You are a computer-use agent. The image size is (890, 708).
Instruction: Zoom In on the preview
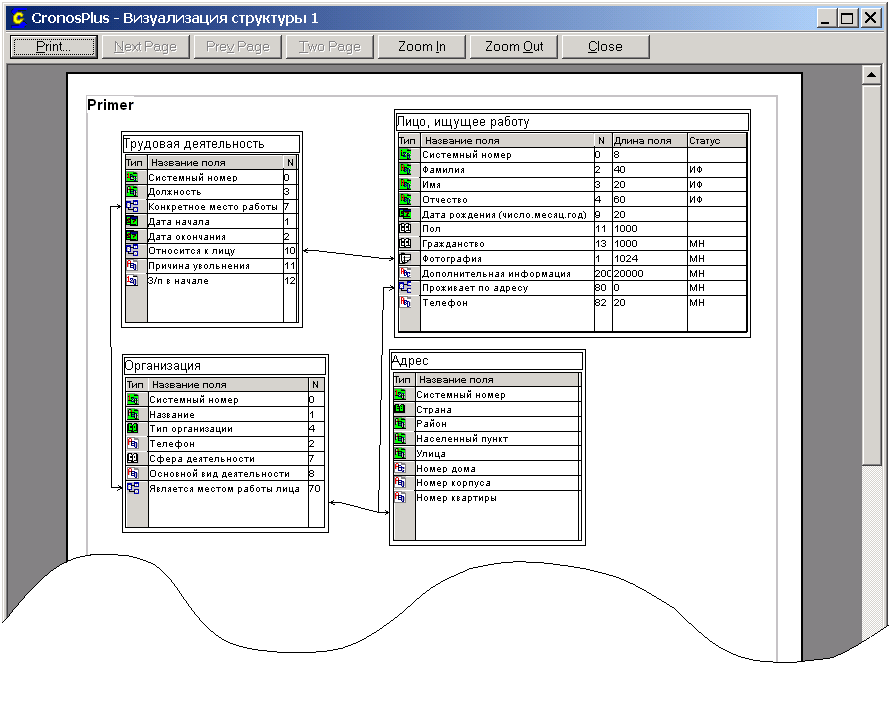coord(422,47)
